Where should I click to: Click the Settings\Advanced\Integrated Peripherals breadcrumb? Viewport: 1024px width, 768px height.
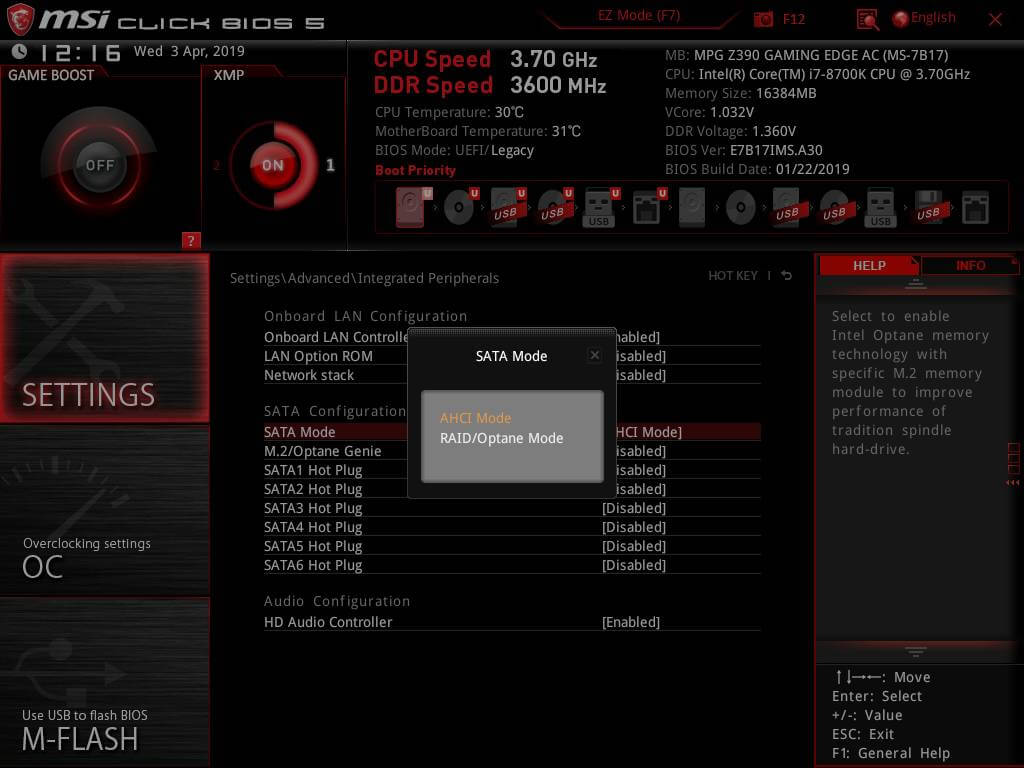364,278
